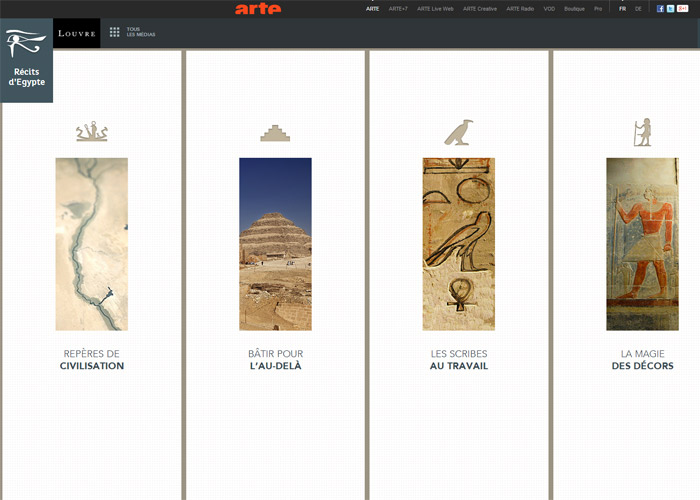Select ARTE in top navigation
Screen dimensions: 700x500
pos(372,9)
